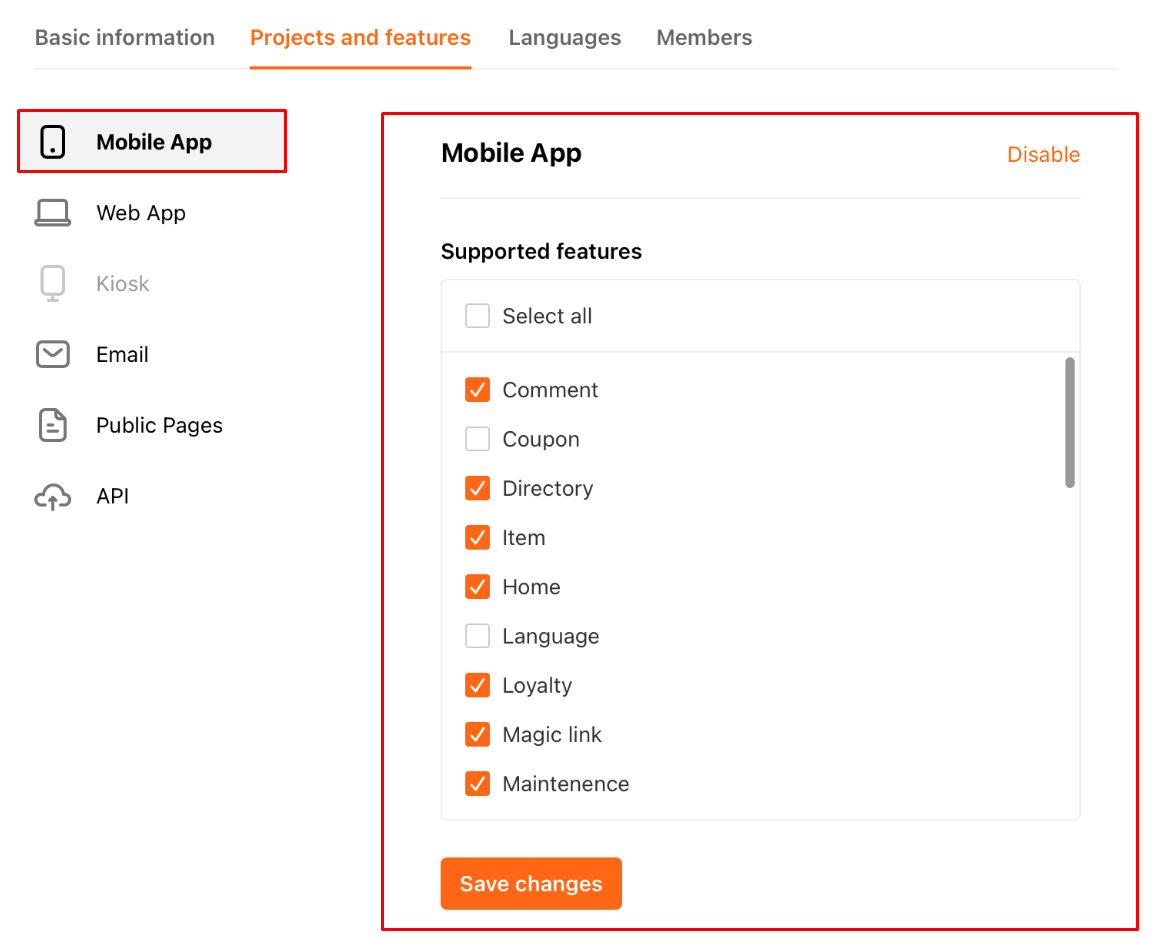Screen dimensions: 1153x941
Task: Click the grayed-out Kiosk icon
Action: [52, 283]
